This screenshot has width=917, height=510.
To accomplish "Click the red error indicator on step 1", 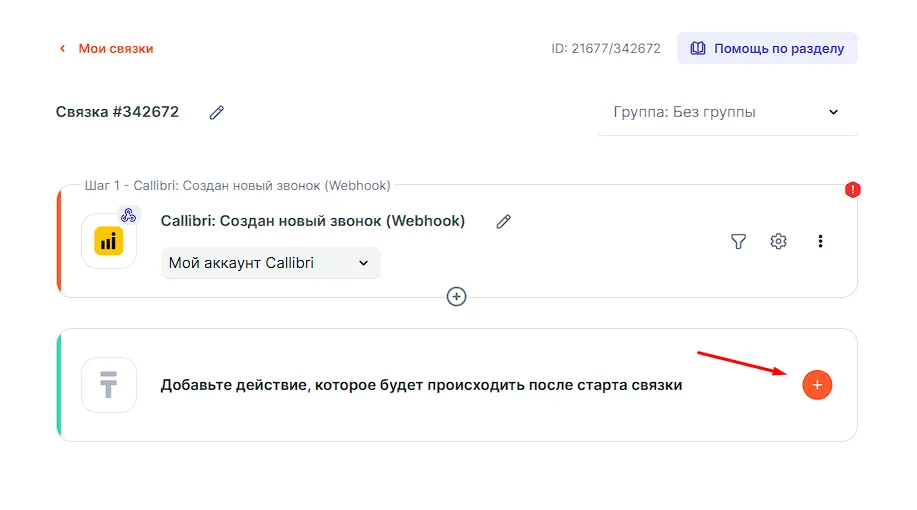I will pyautogui.click(x=852, y=189).
